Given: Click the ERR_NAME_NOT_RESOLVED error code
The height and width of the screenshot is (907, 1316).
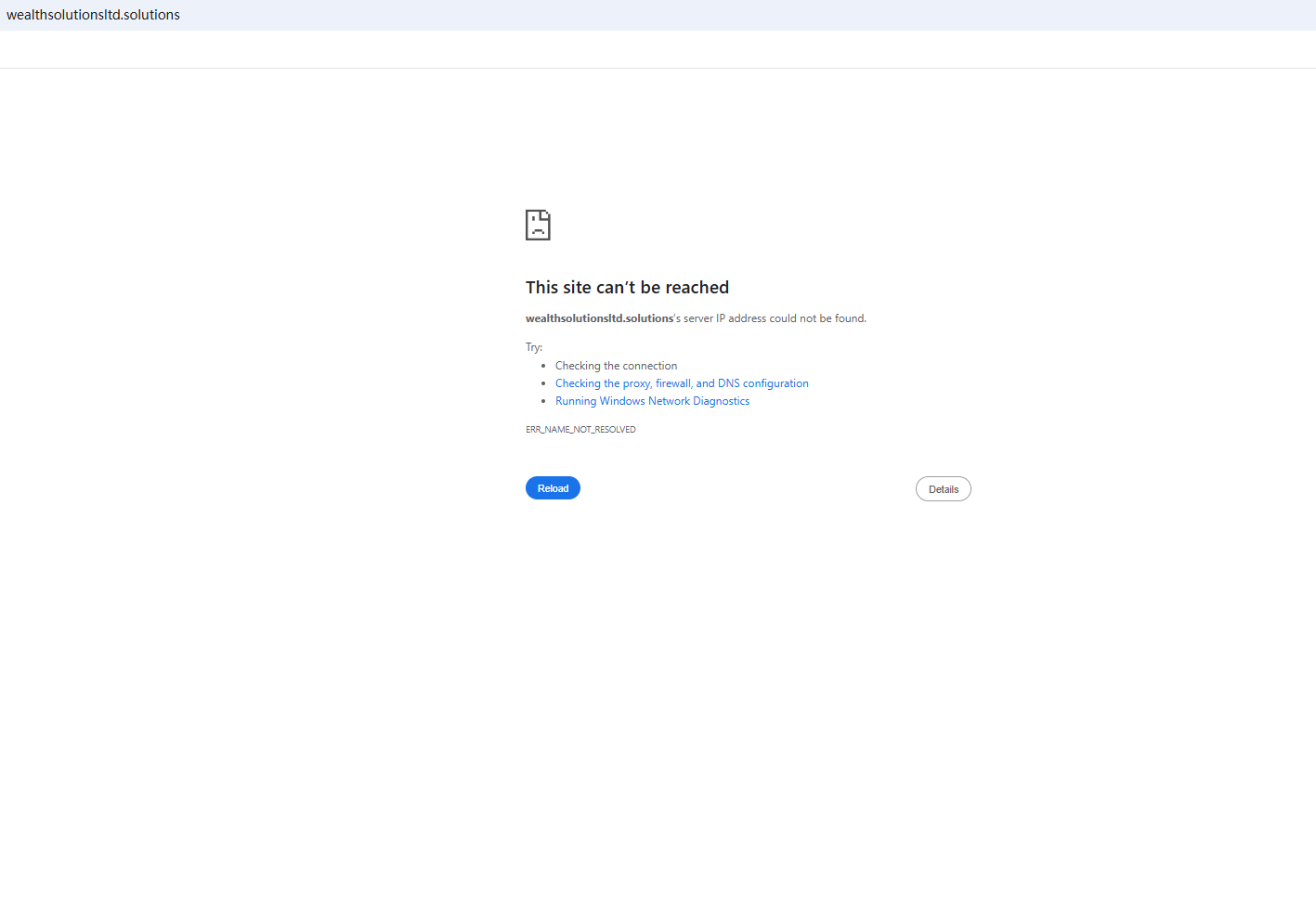Looking at the screenshot, I should coord(580,430).
